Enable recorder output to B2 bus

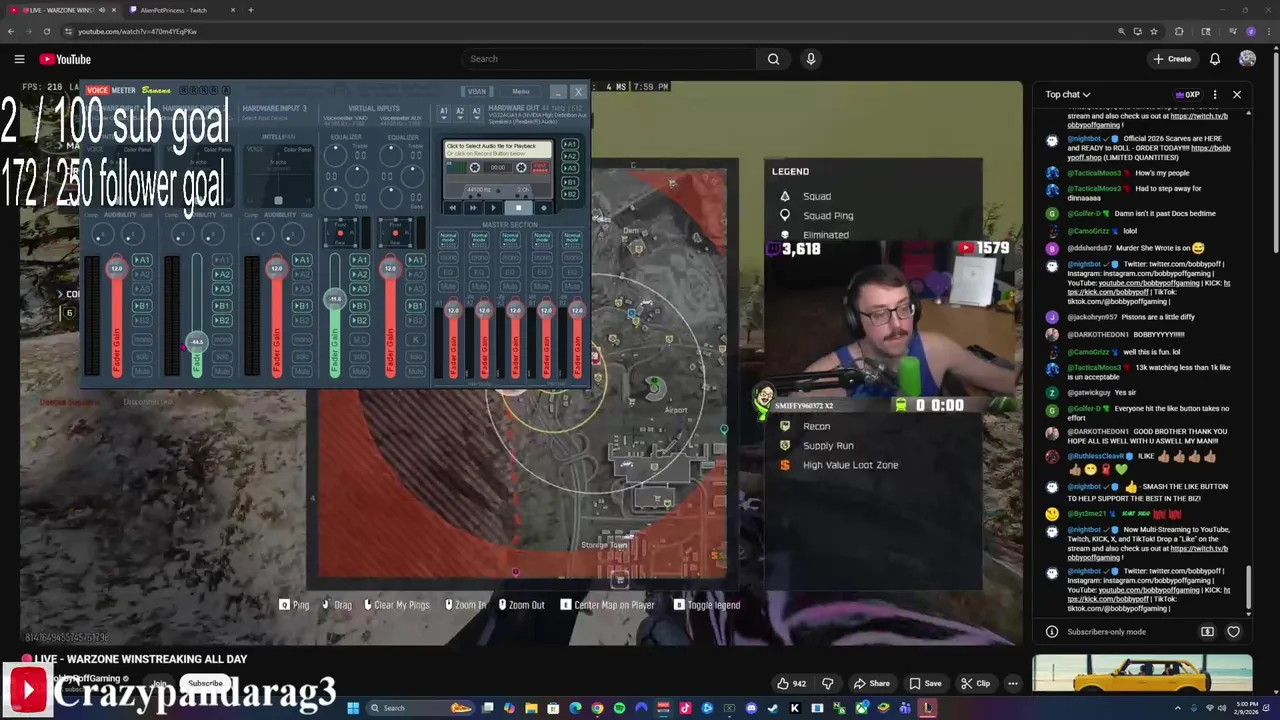click(570, 194)
